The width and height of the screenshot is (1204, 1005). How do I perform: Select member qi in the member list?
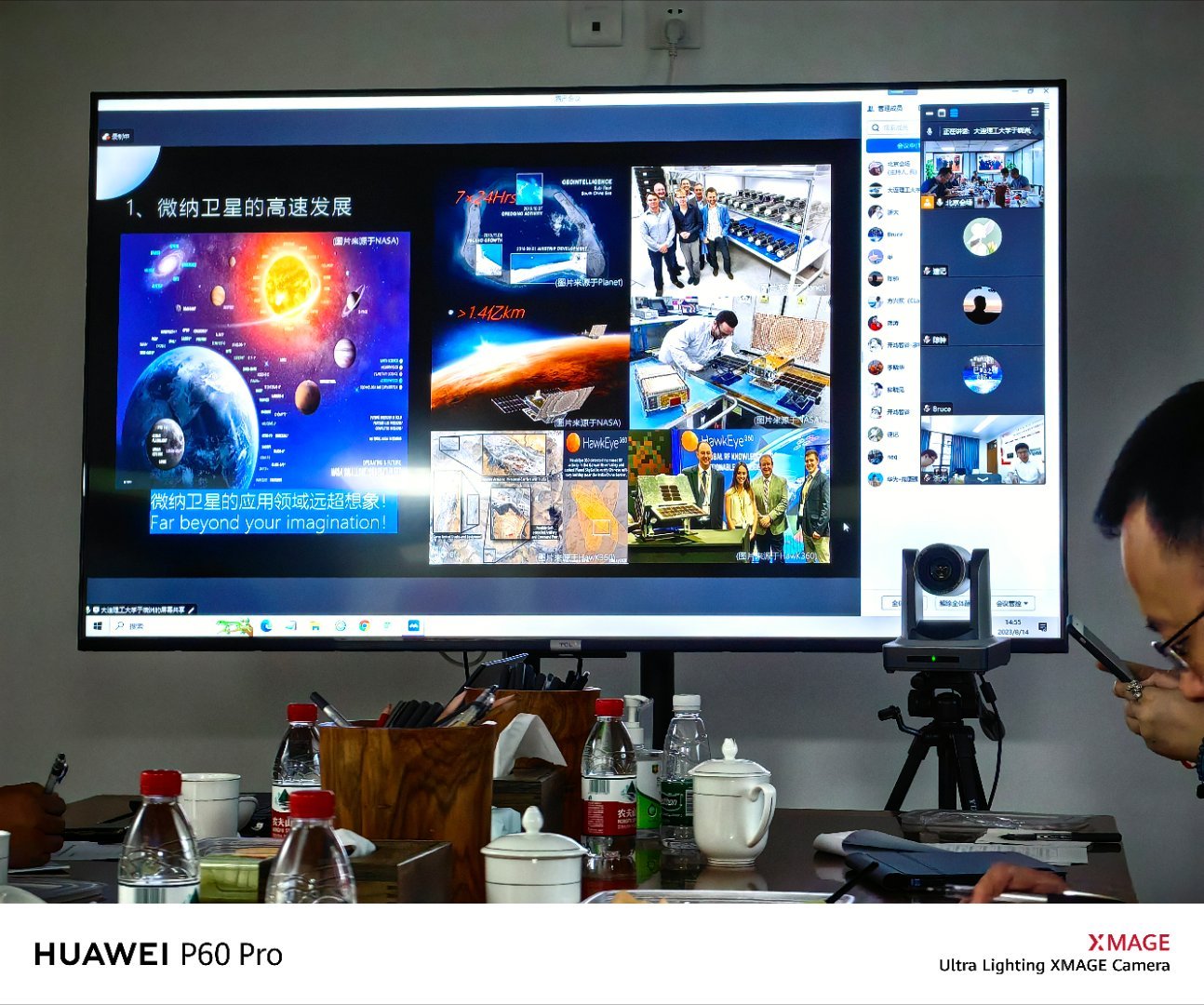[x=893, y=257]
